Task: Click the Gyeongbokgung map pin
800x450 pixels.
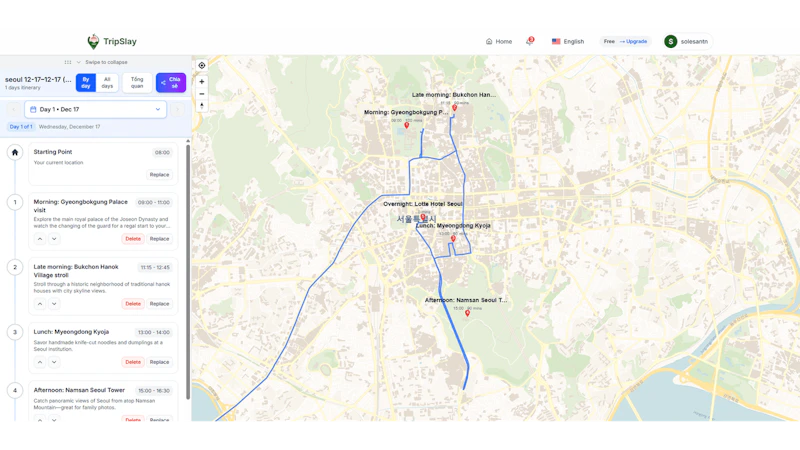Action: tap(407, 125)
